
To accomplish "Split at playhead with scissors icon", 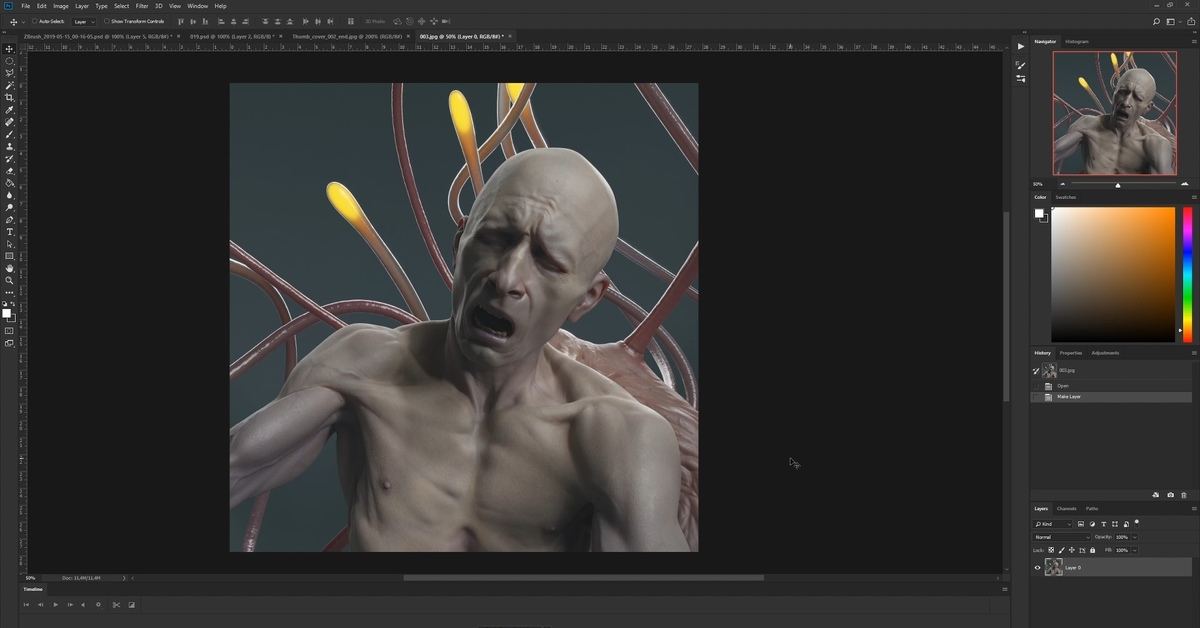I will pos(116,604).
